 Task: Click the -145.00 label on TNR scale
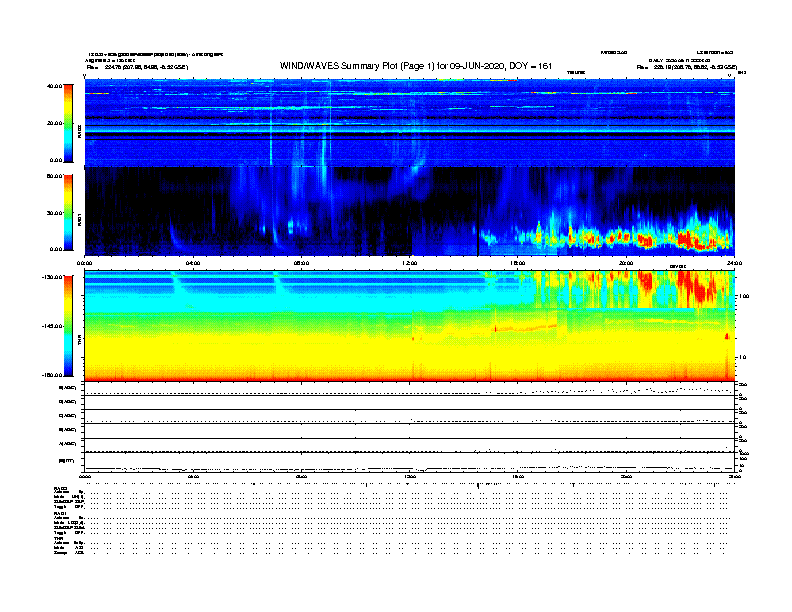coord(52,326)
